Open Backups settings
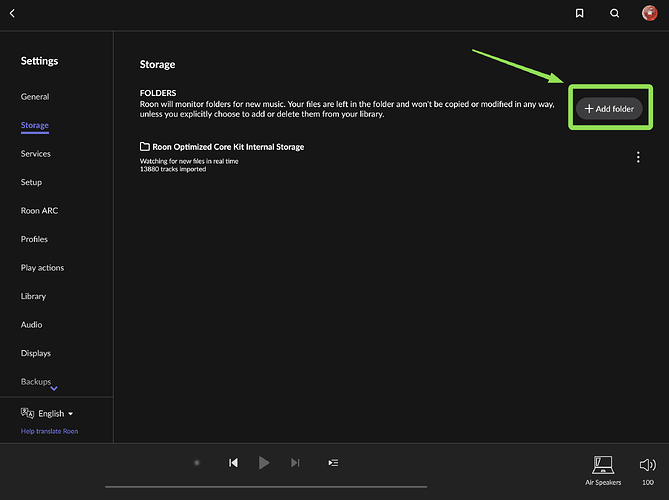The width and height of the screenshot is (669, 500). [x=36, y=381]
